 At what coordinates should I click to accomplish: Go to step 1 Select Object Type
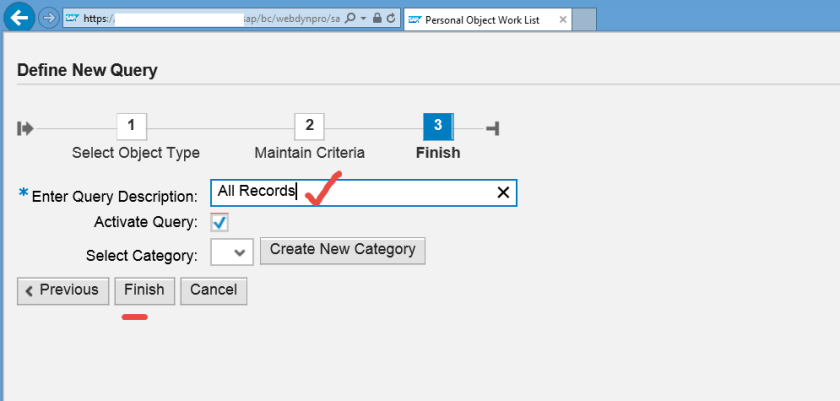tap(132, 127)
